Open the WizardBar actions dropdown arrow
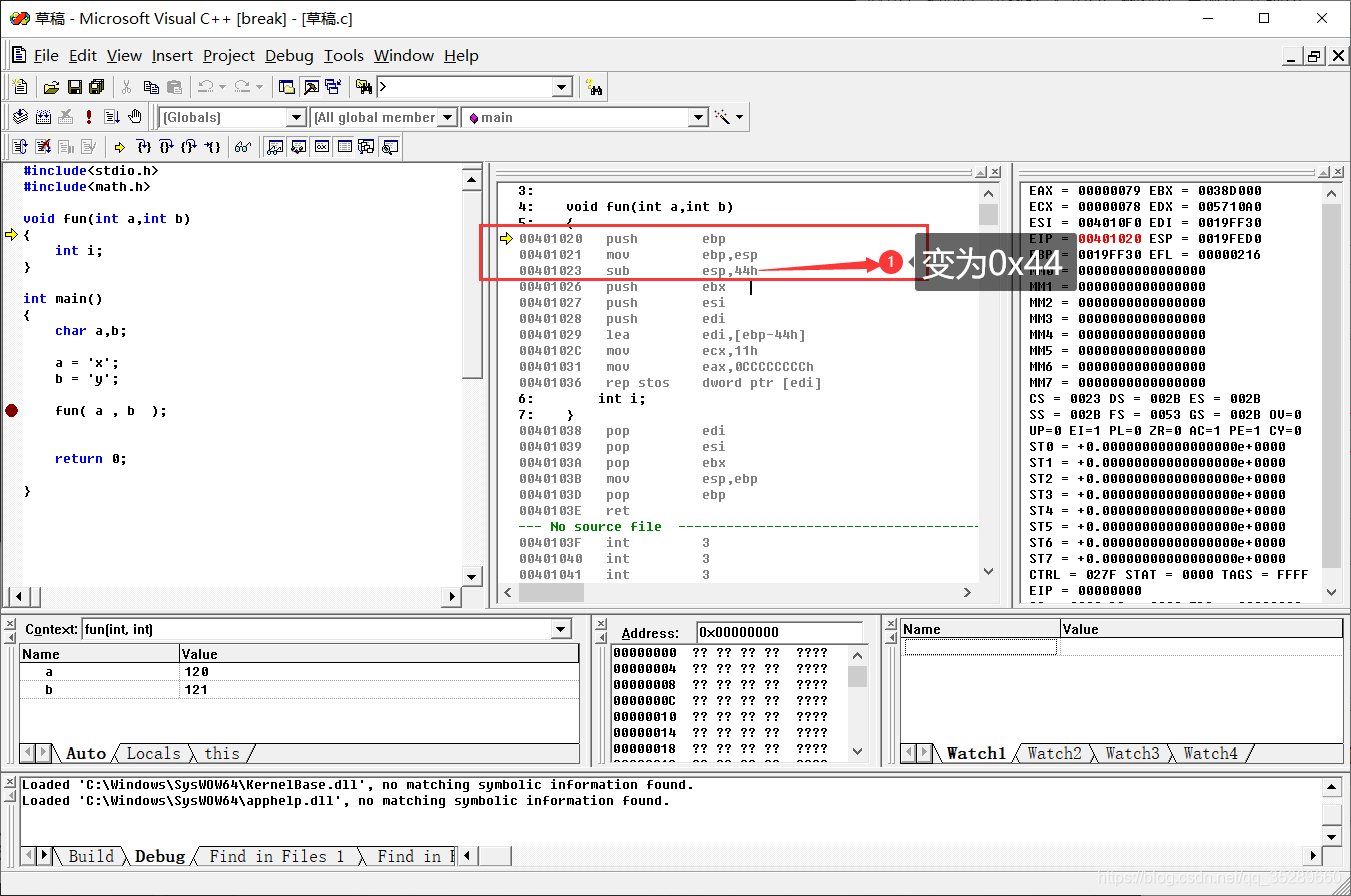 point(739,117)
